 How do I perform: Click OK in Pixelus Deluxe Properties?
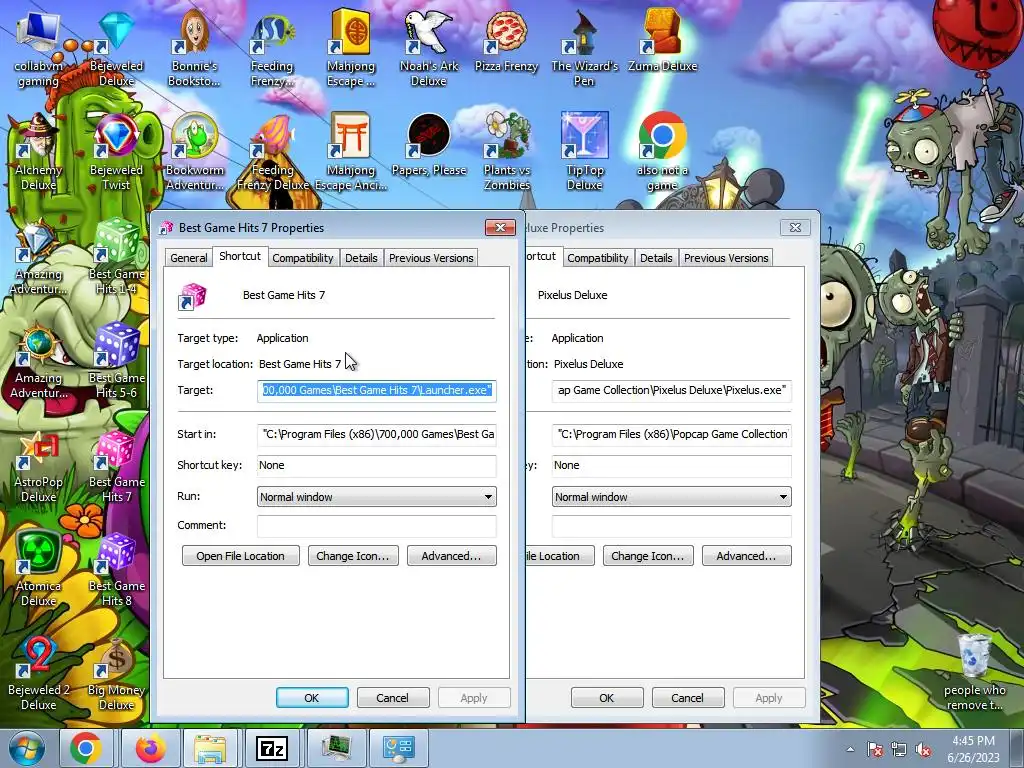[x=607, y=697]
